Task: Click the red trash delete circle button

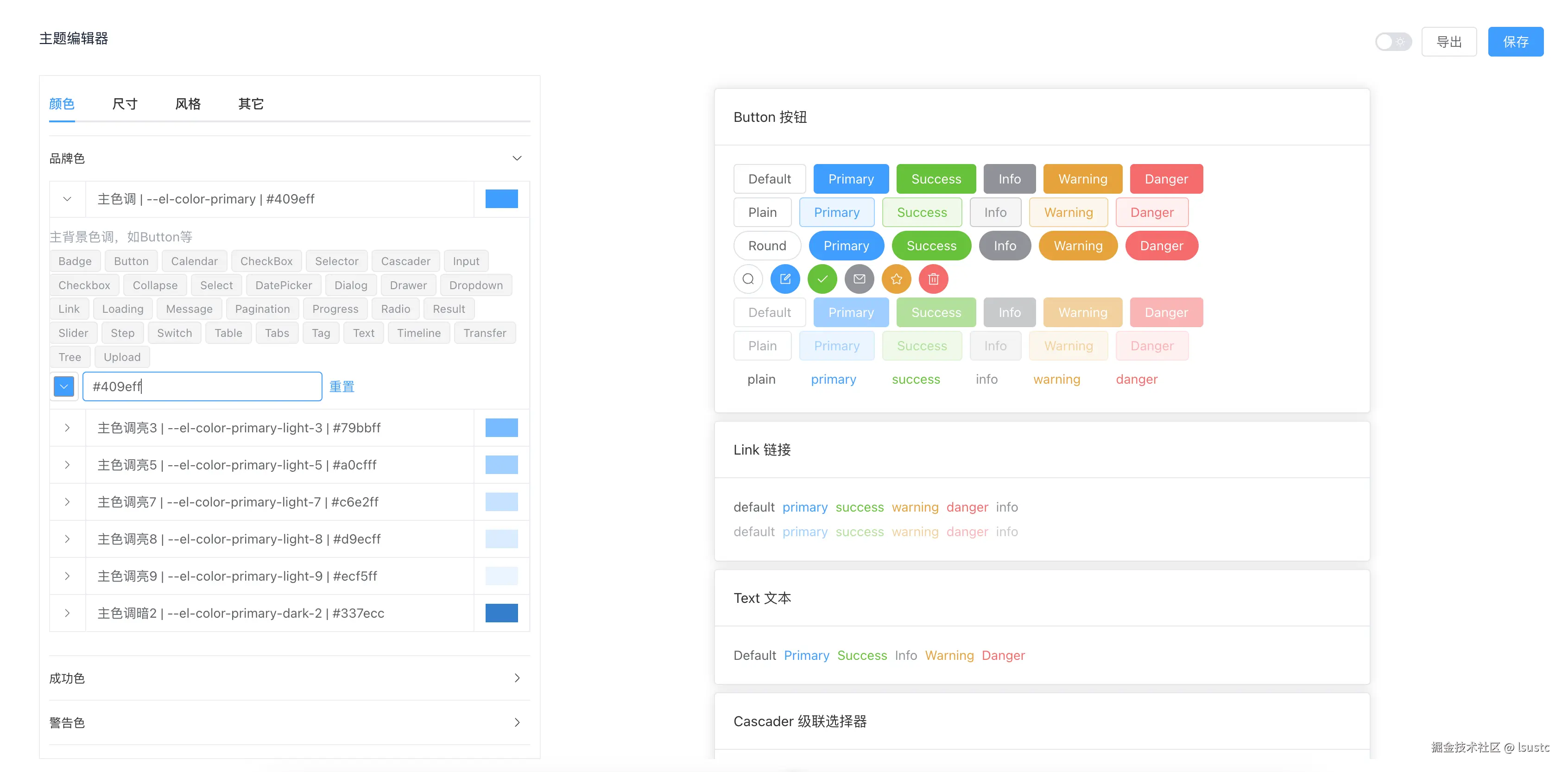Action: coord(933,279)
